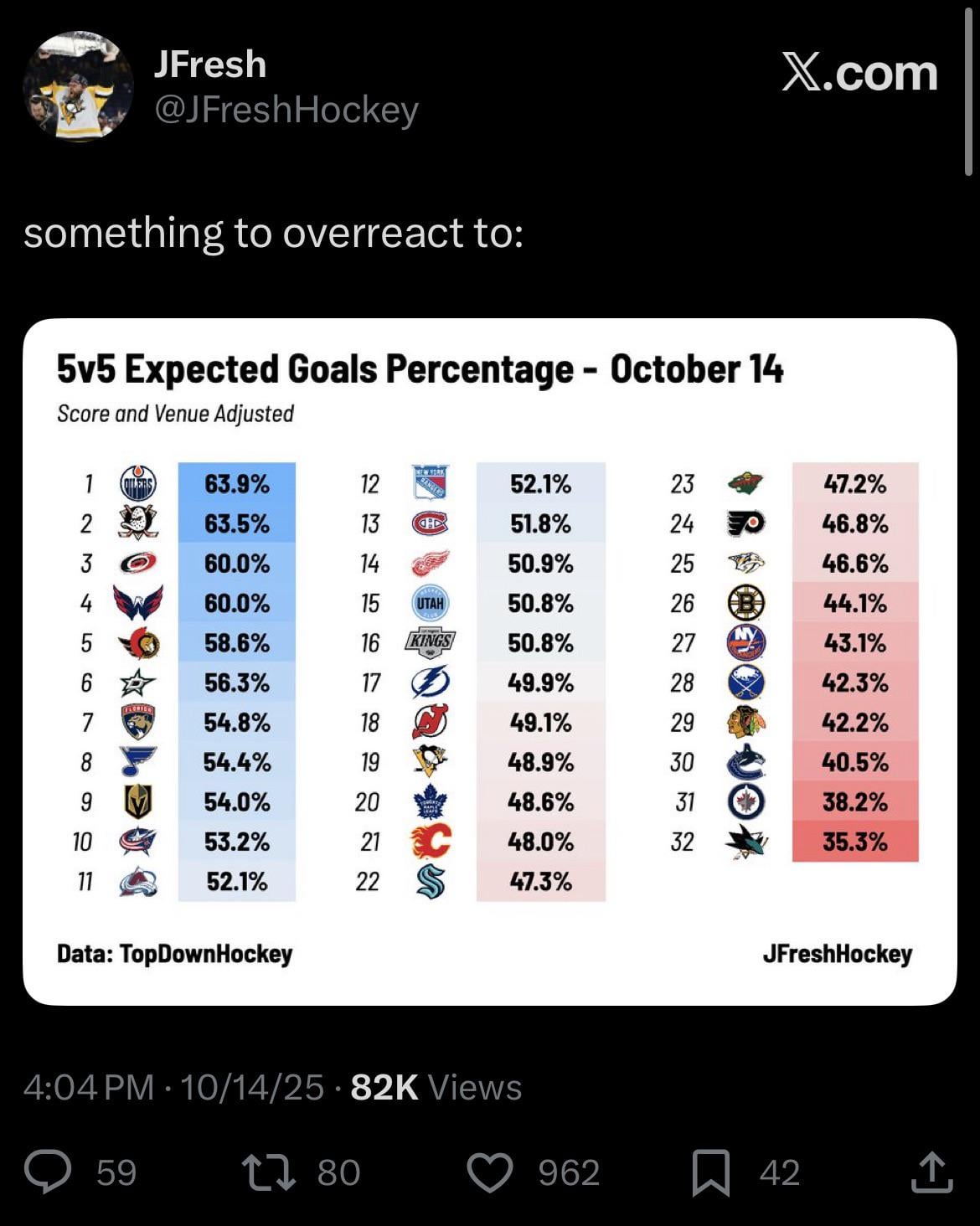Tap the JFresh display name
The image size is (980, 1226).
(210, 64)
